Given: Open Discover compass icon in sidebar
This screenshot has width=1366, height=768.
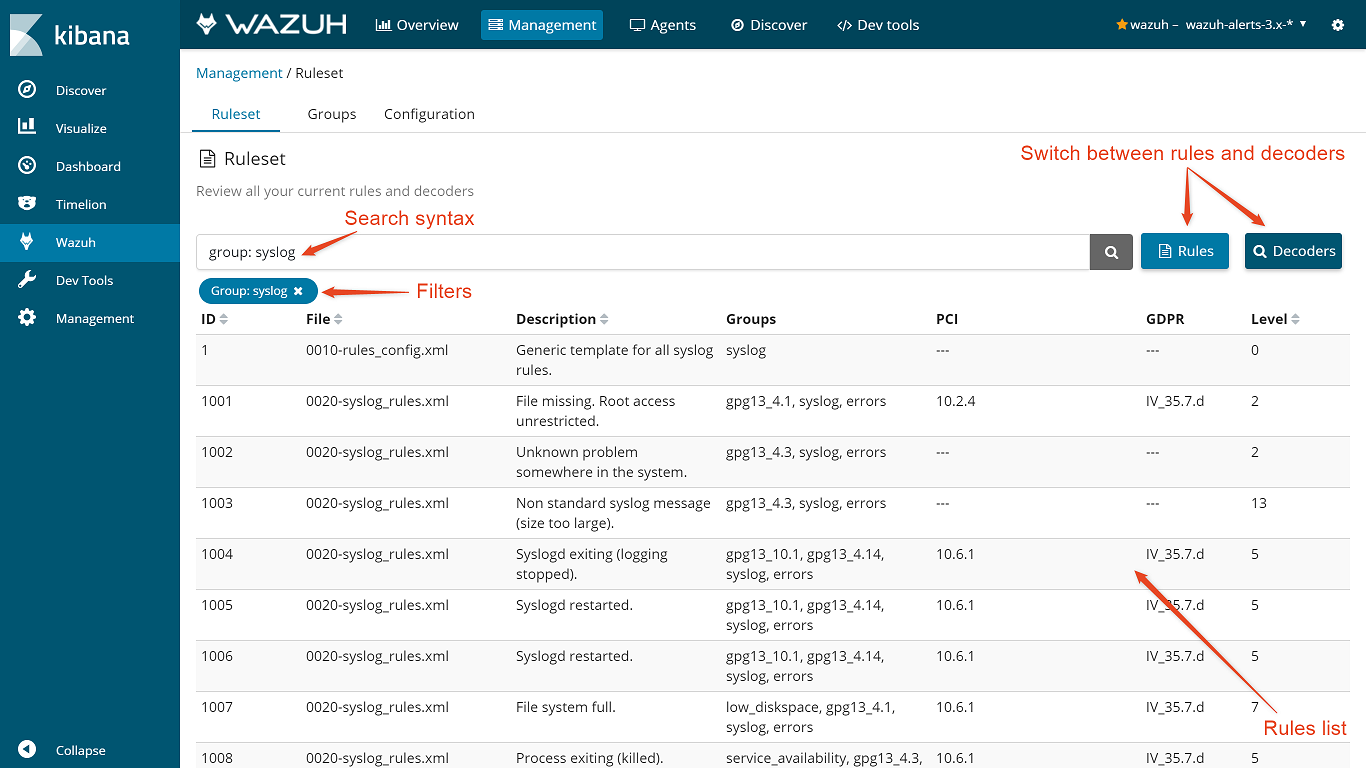Looking at the screenshot, I should click(27, 90).
